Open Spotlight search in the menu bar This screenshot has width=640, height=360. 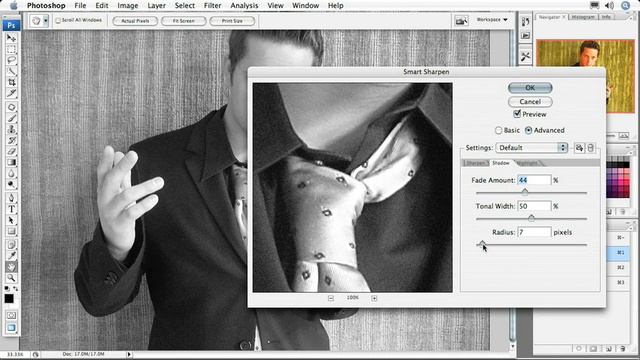pyautogui.click(x=625, y=5)
